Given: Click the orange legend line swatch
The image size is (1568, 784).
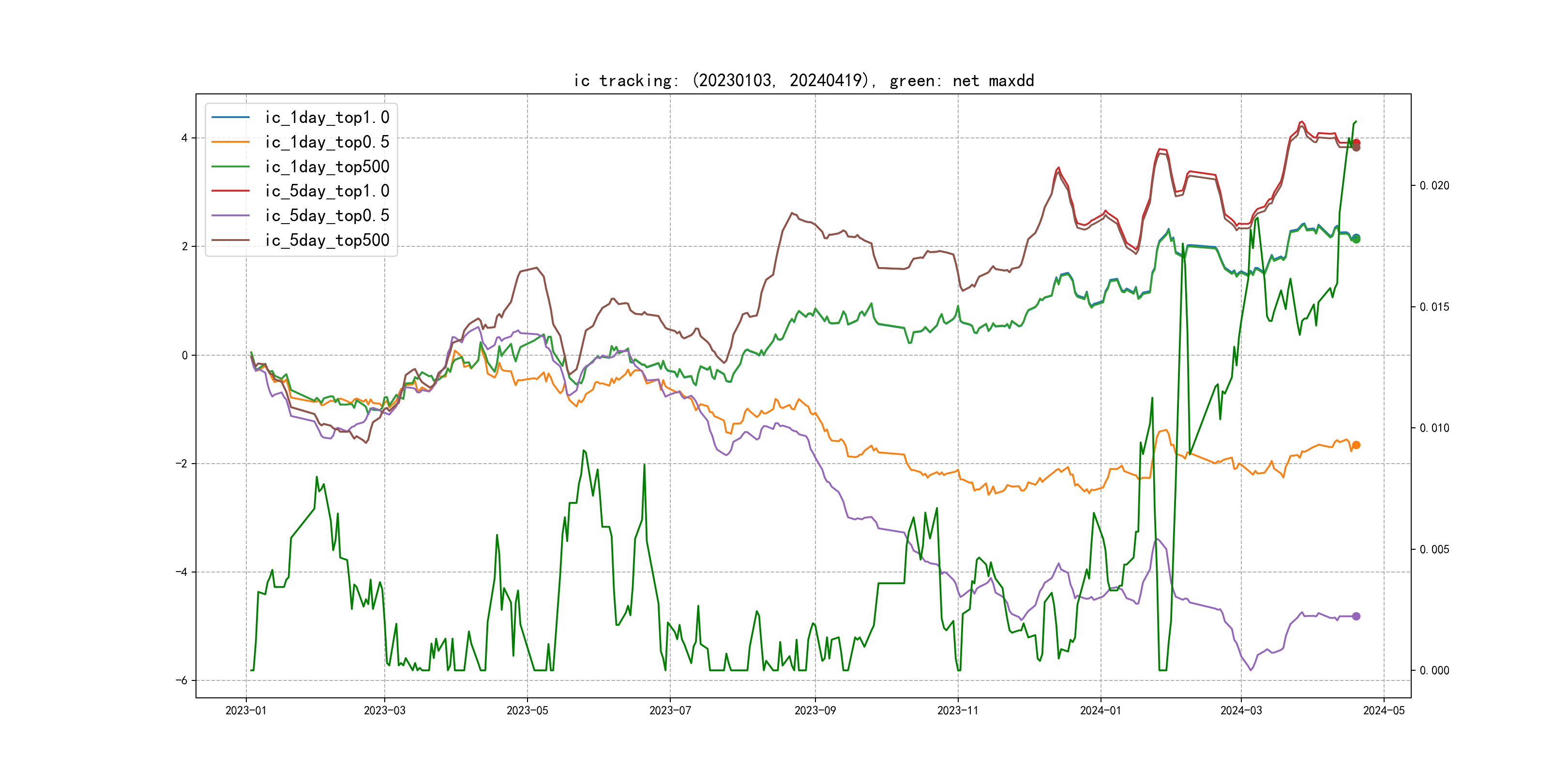Looking at the screenshot, I should pyautogui.click(x=230, y=142).
